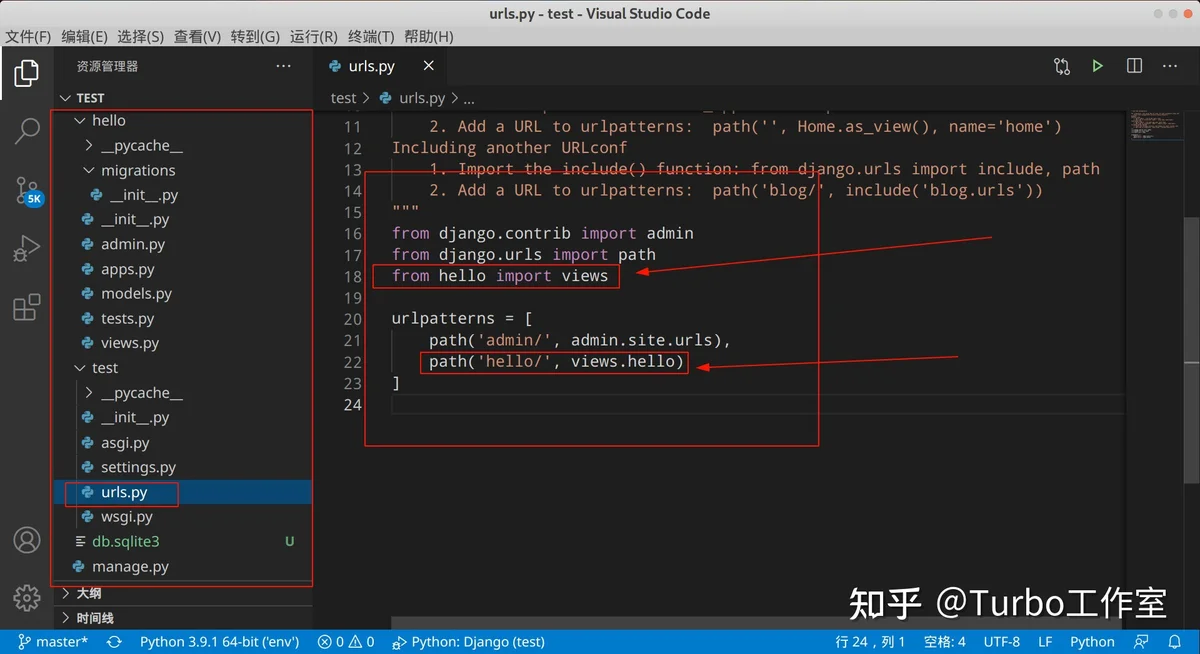Image resolution: width=1200 pixels, height=654 pixels.
Task: Expand the 大纲 outline section
Action: (x=183, y=593)
